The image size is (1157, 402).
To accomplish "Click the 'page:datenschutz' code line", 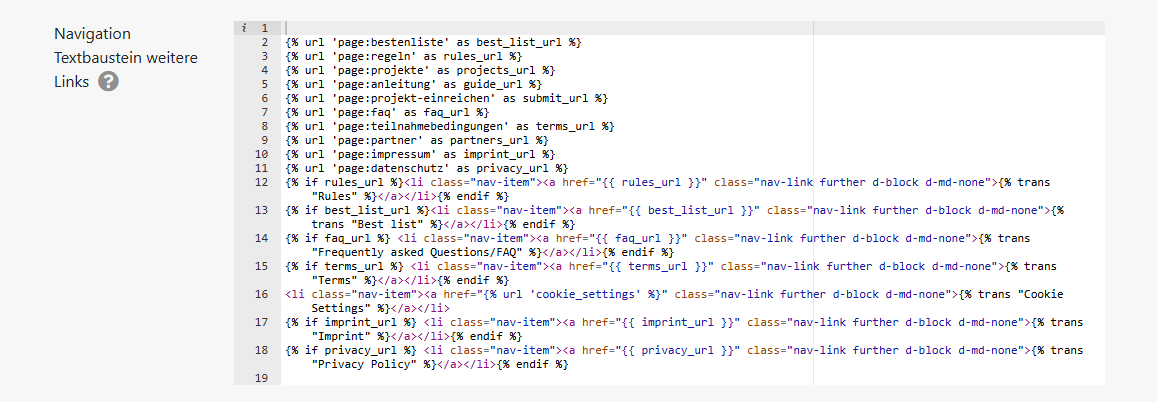I will coord(426,168).
